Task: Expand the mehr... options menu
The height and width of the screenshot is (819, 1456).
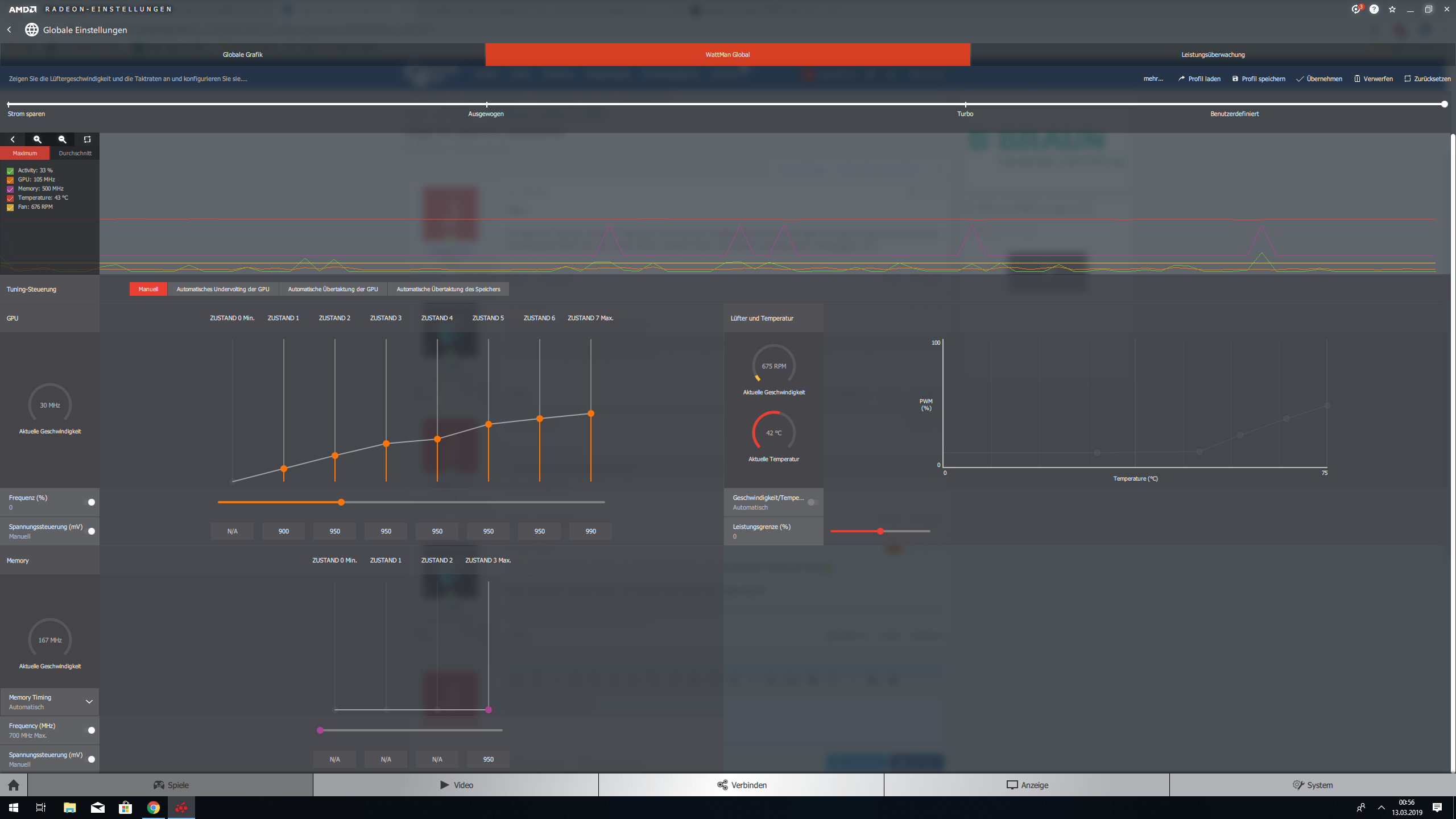Action: 1153,79
